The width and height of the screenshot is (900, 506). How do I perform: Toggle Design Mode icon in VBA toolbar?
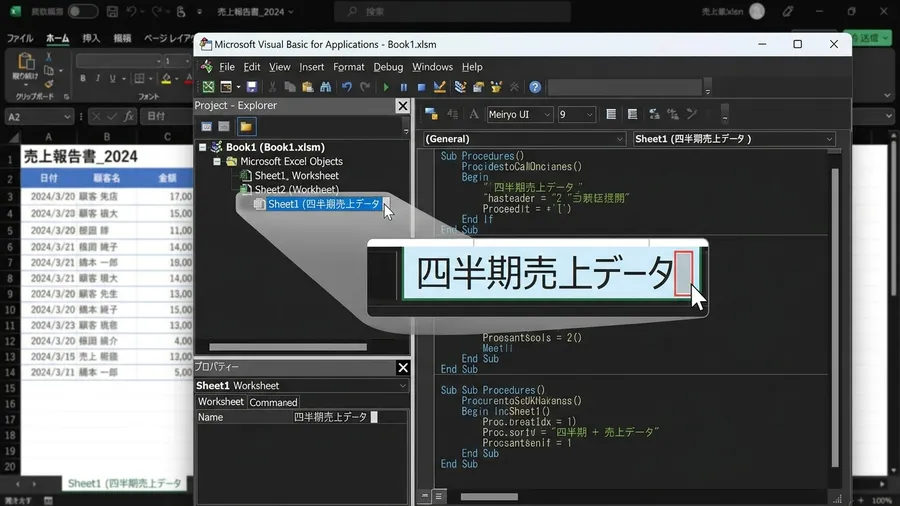(x=440, y=87)
